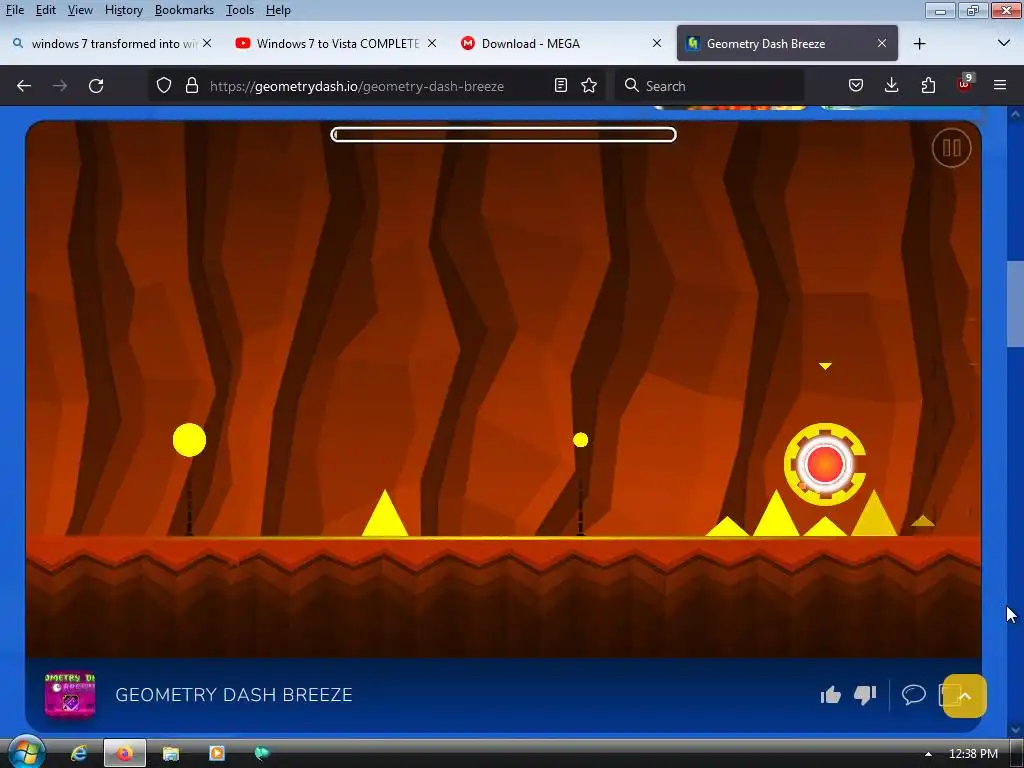Open Pocket save icon

pos(856,86)
